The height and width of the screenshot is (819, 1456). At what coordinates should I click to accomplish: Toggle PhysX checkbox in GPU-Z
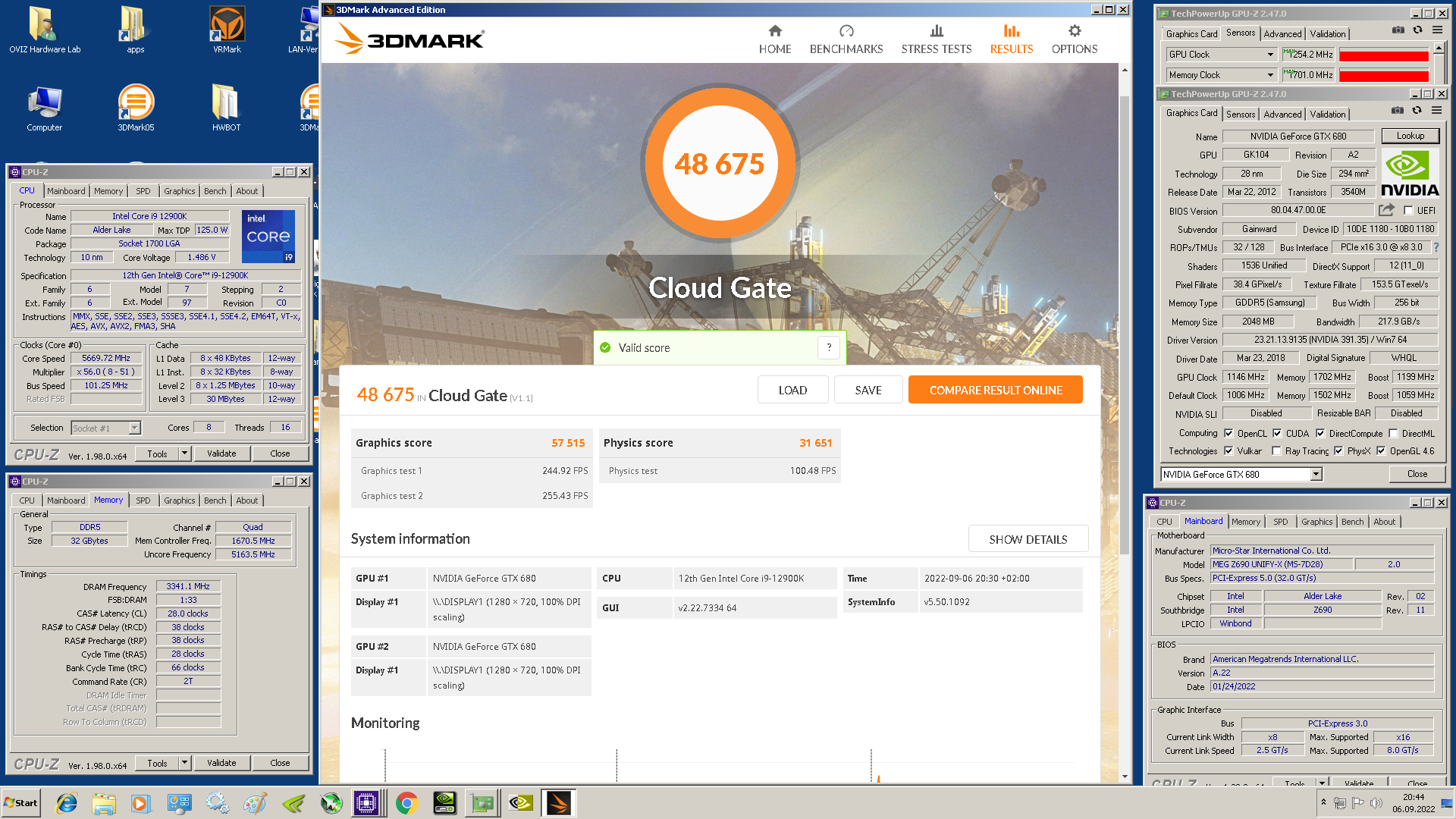[1338, 451]
